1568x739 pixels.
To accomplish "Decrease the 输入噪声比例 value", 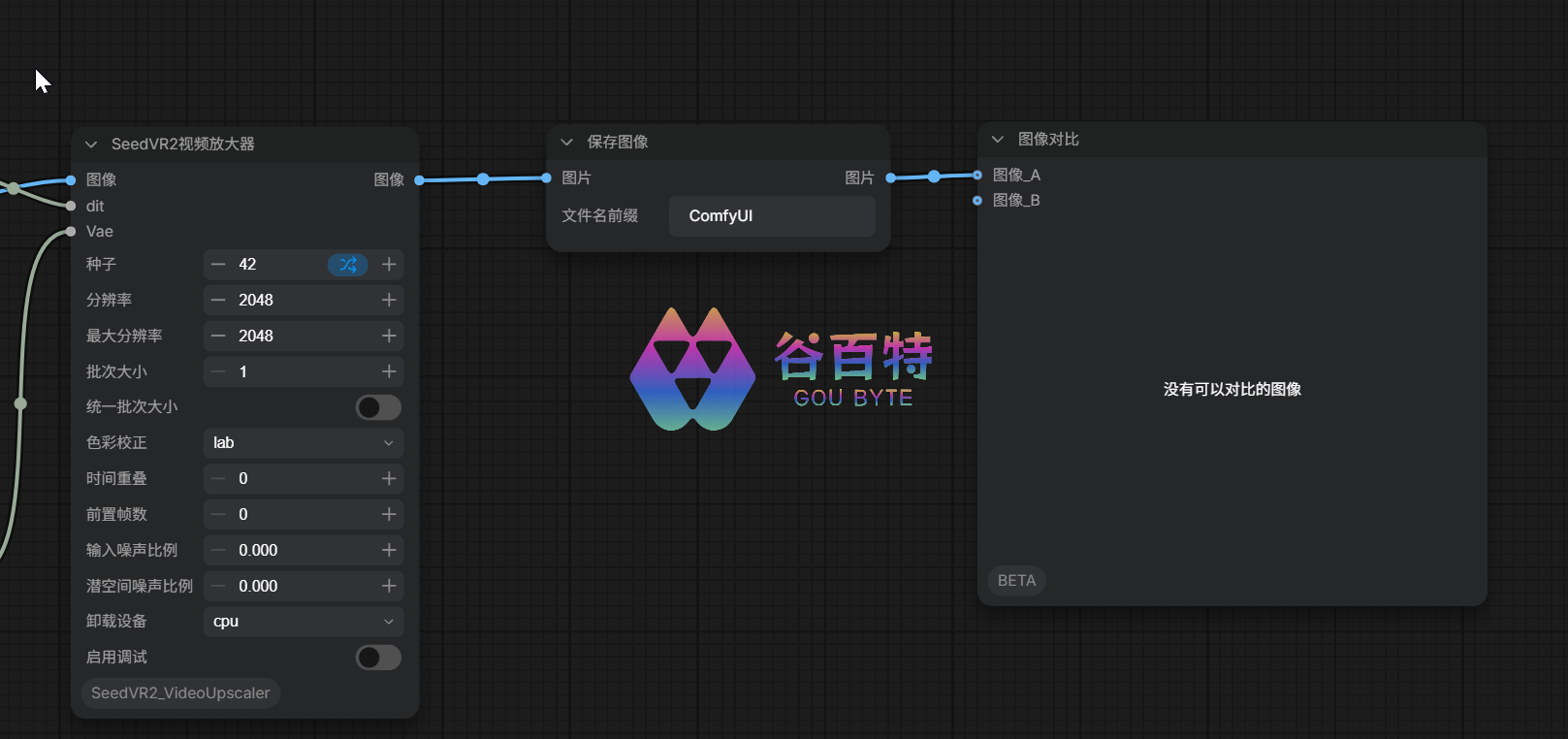I will click(218, 550).
